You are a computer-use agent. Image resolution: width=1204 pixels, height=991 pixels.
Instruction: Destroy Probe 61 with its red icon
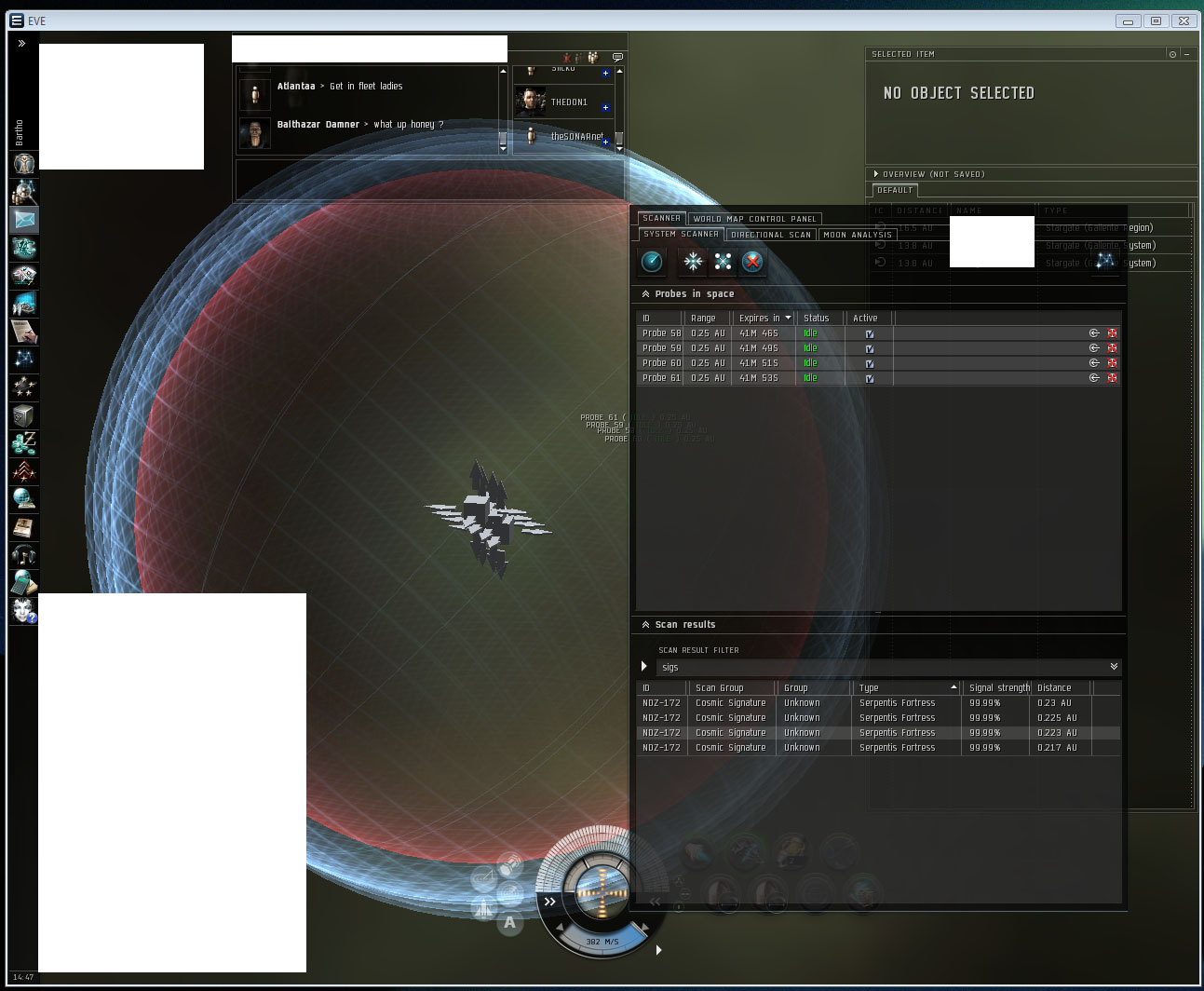point(1112,378)
